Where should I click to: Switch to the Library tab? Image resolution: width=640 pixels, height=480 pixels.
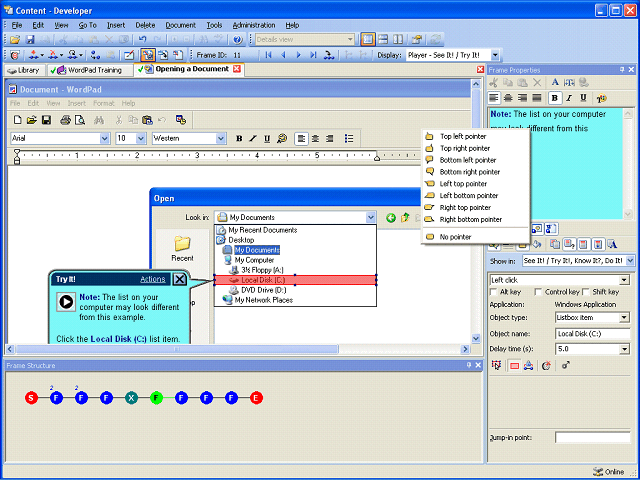(x=24, y=70)
